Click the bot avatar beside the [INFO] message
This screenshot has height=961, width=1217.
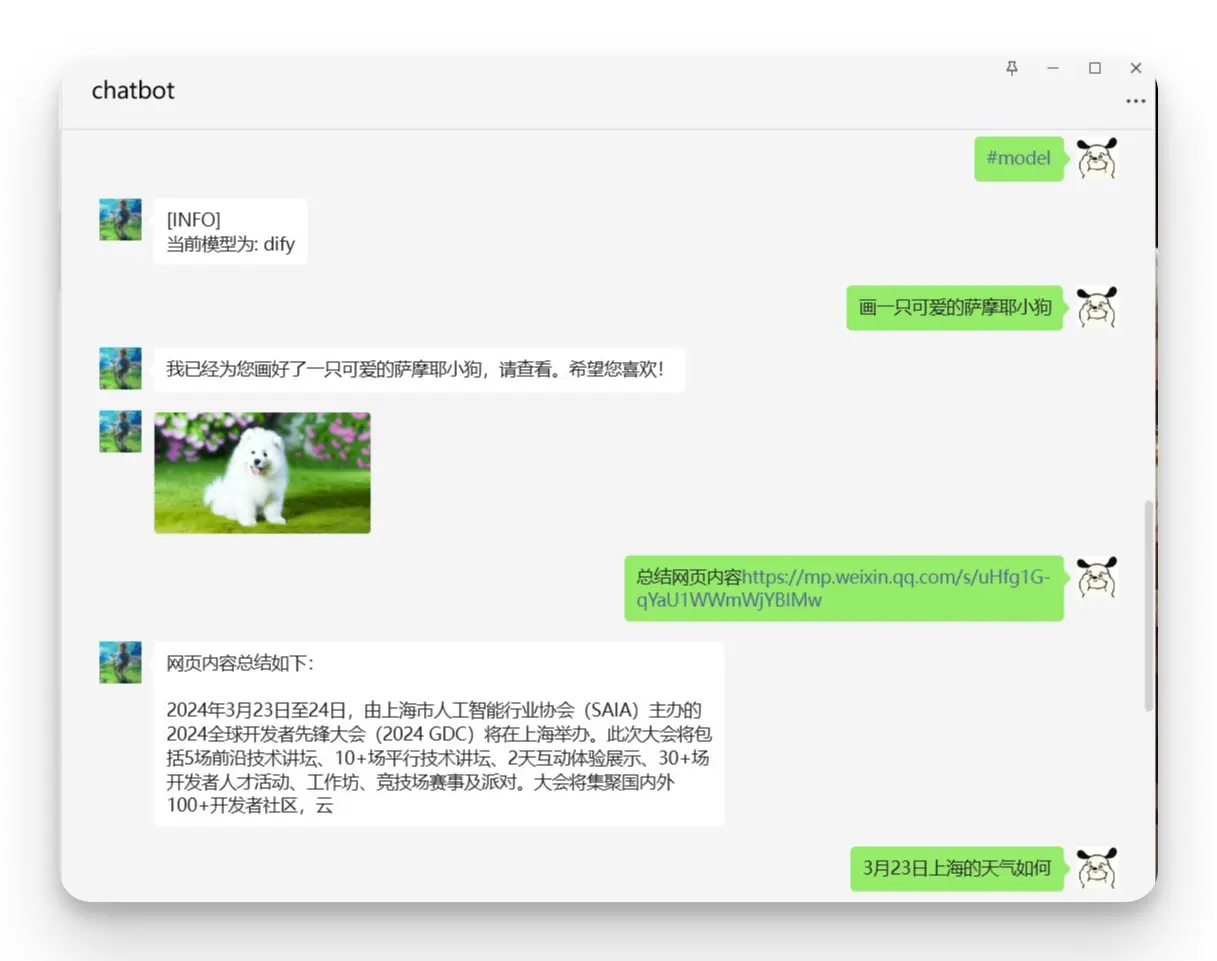click(x=120, y=220)
